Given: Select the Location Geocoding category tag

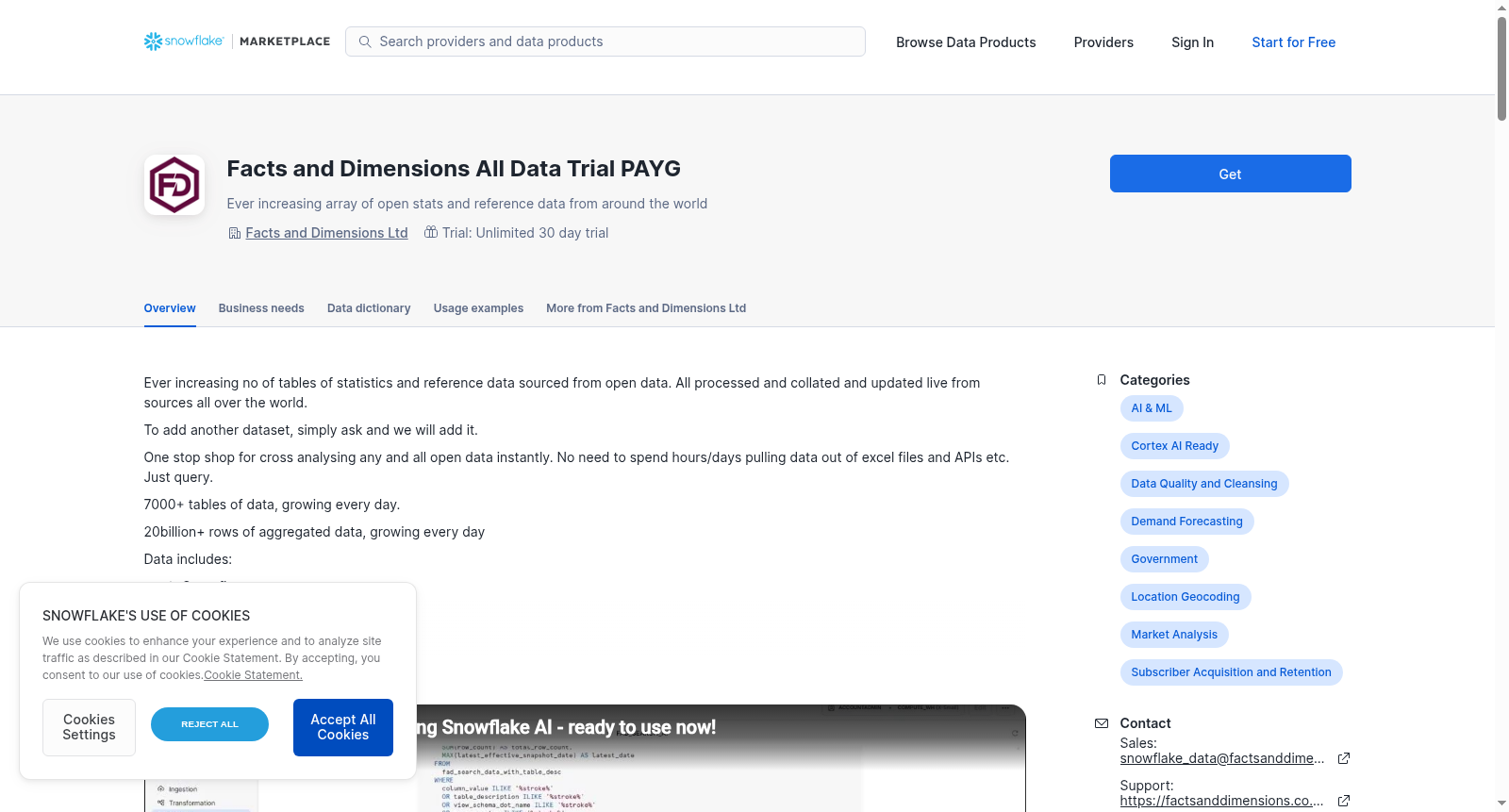Looking at the screenshot, I should 1186,597.
